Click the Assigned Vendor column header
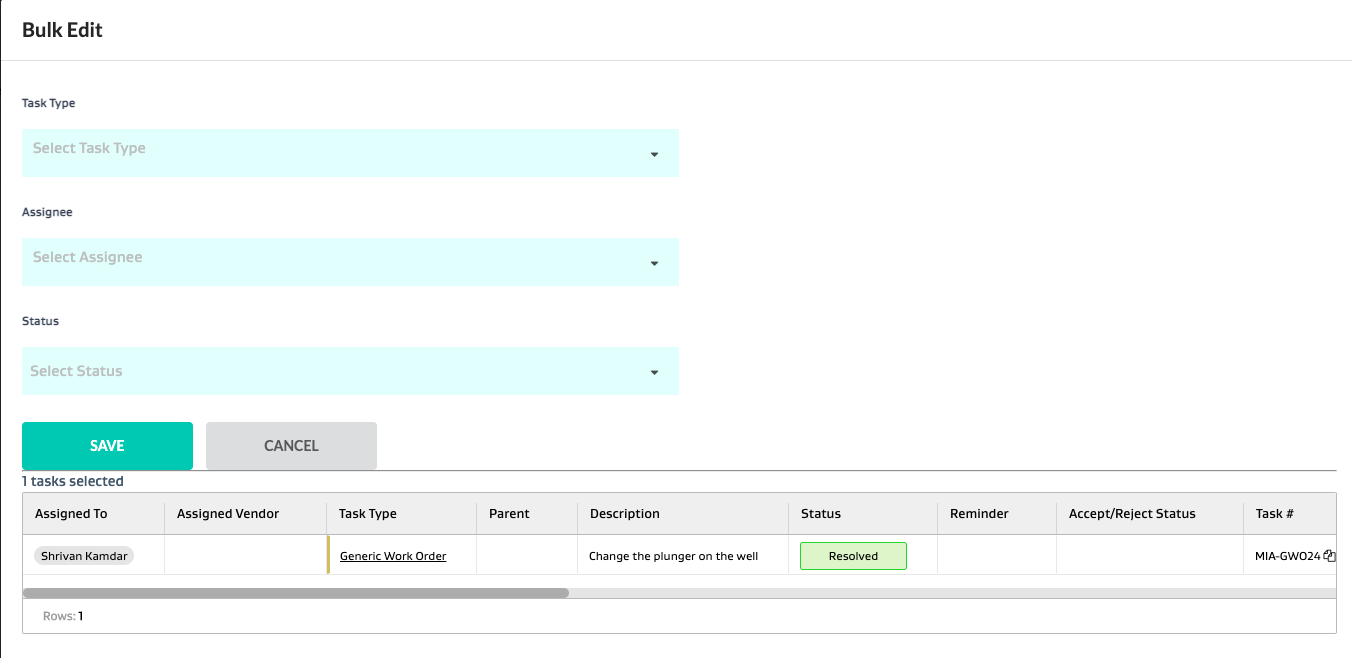 point(228,513)
